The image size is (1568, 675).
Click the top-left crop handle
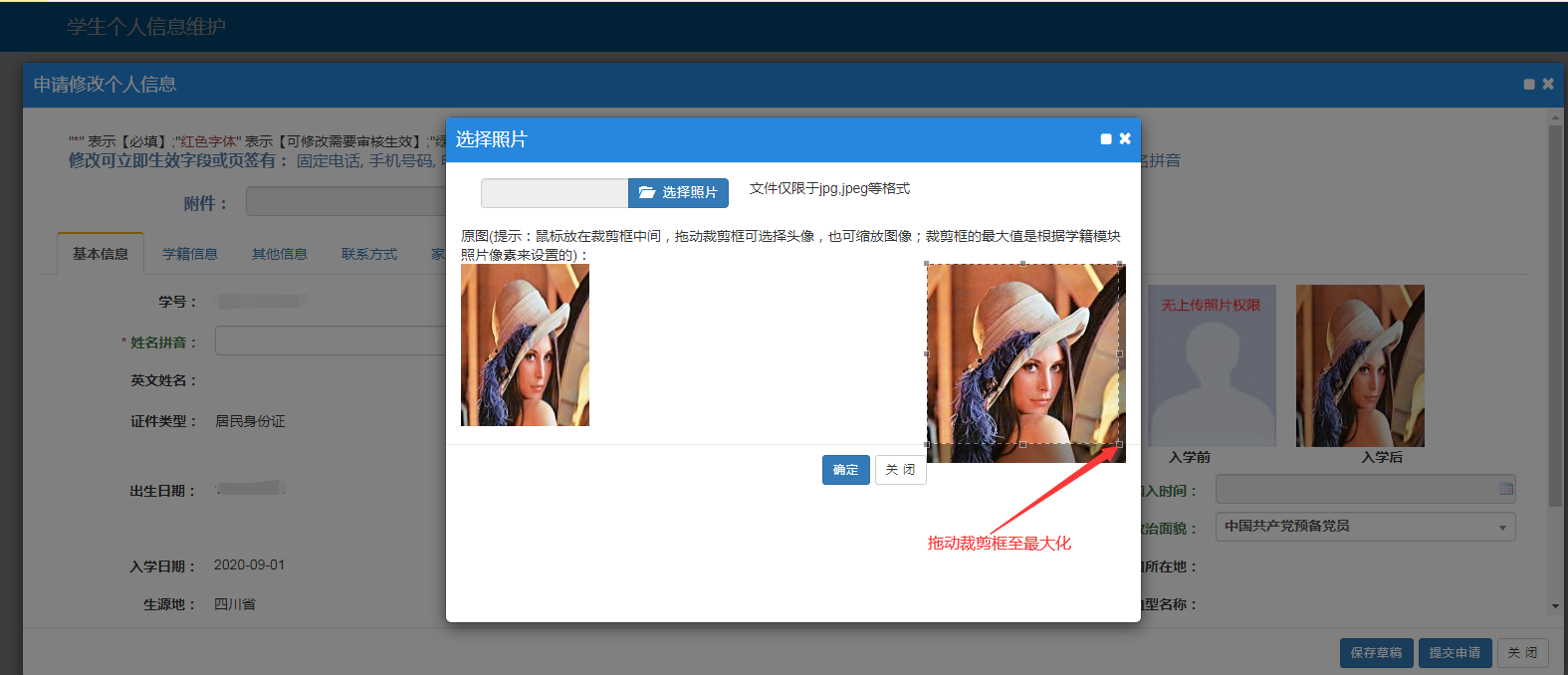927,264
